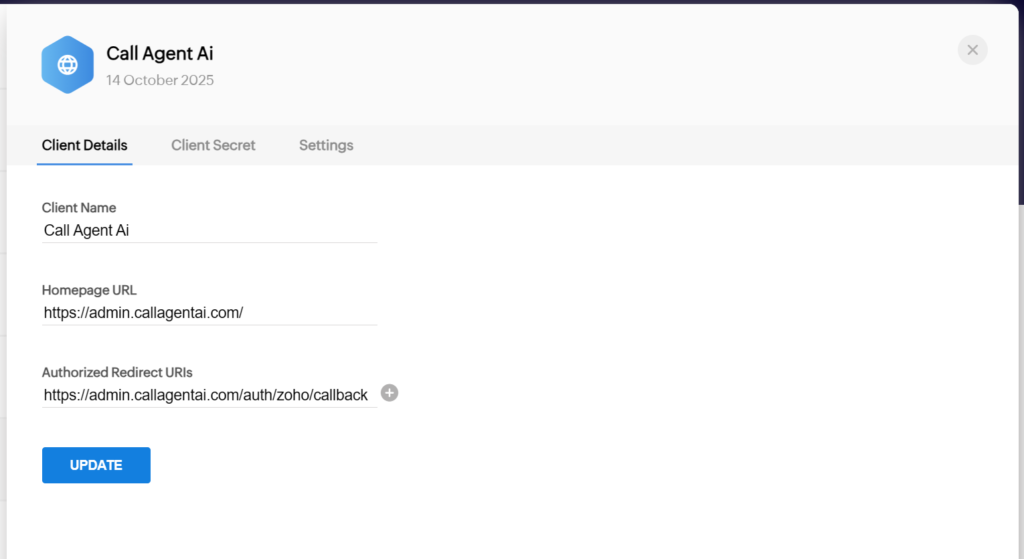1024x559 pixels.
Task: Click the Client Name field label
Action: click(x=79, y=208)
